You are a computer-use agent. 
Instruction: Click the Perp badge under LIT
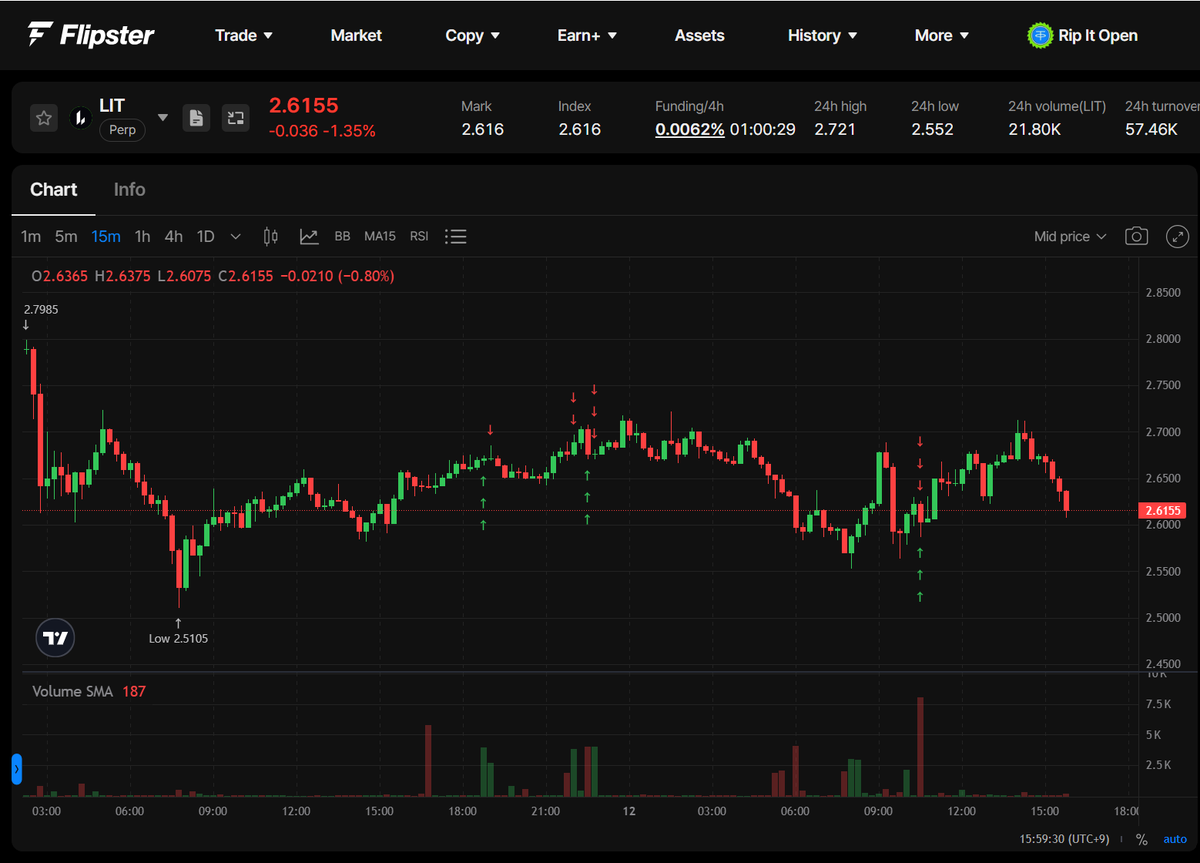pos(122,130)
